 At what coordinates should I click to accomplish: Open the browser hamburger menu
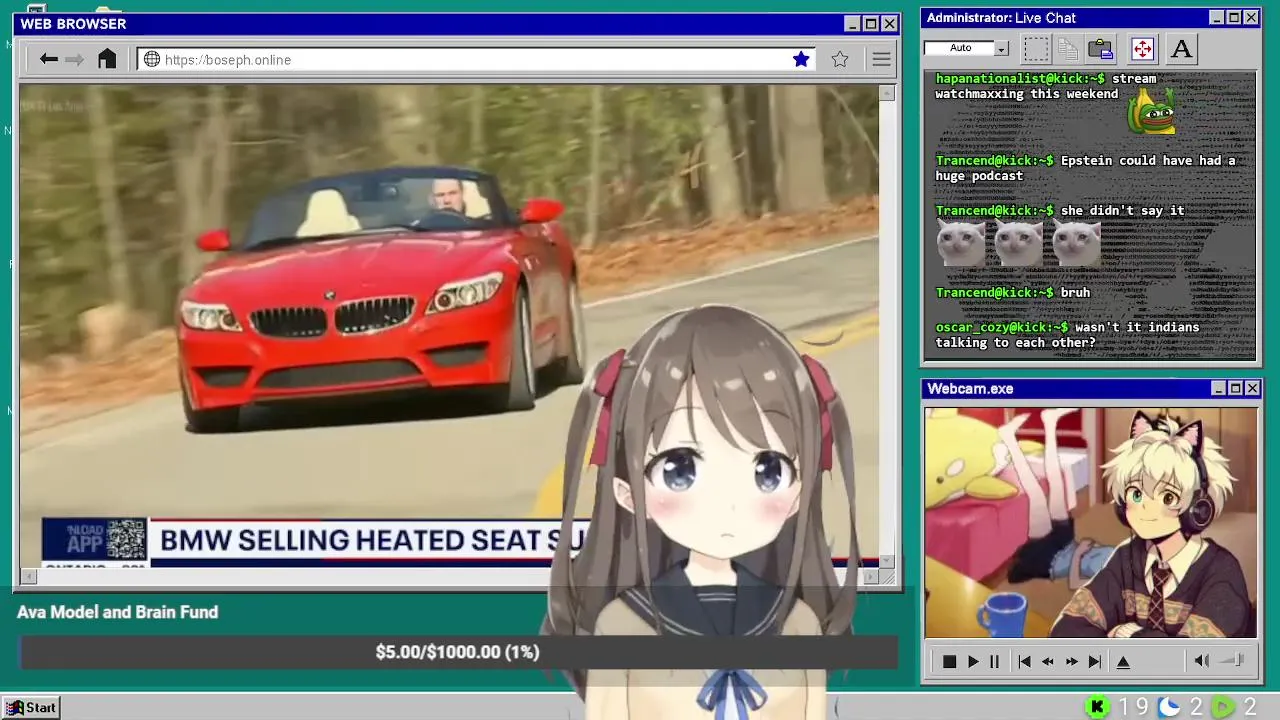coord(881,59)
